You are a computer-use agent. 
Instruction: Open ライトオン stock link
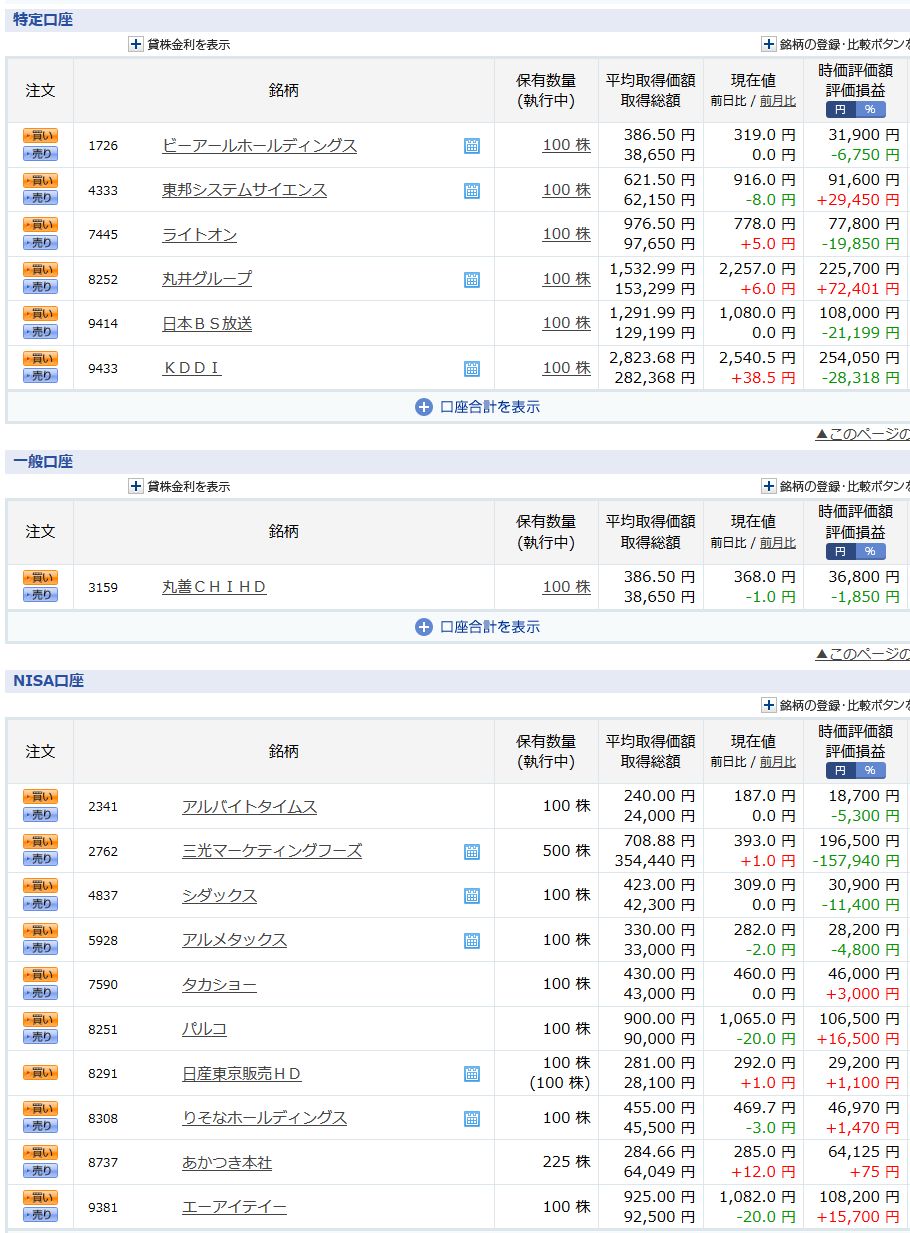click(x=200, y=234)
